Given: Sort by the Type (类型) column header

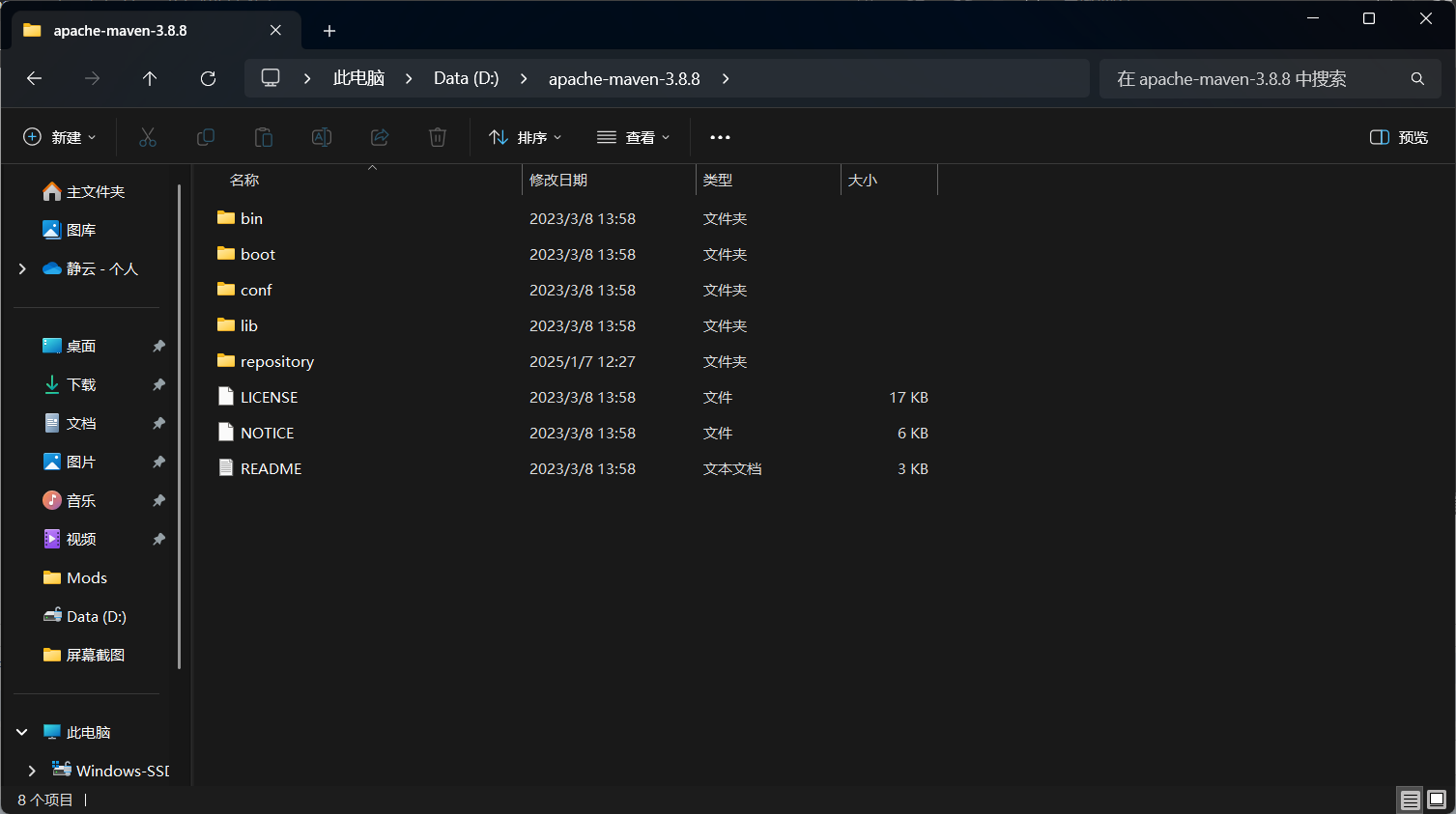Looking at the screenshot, I should [x=768, y=180].
